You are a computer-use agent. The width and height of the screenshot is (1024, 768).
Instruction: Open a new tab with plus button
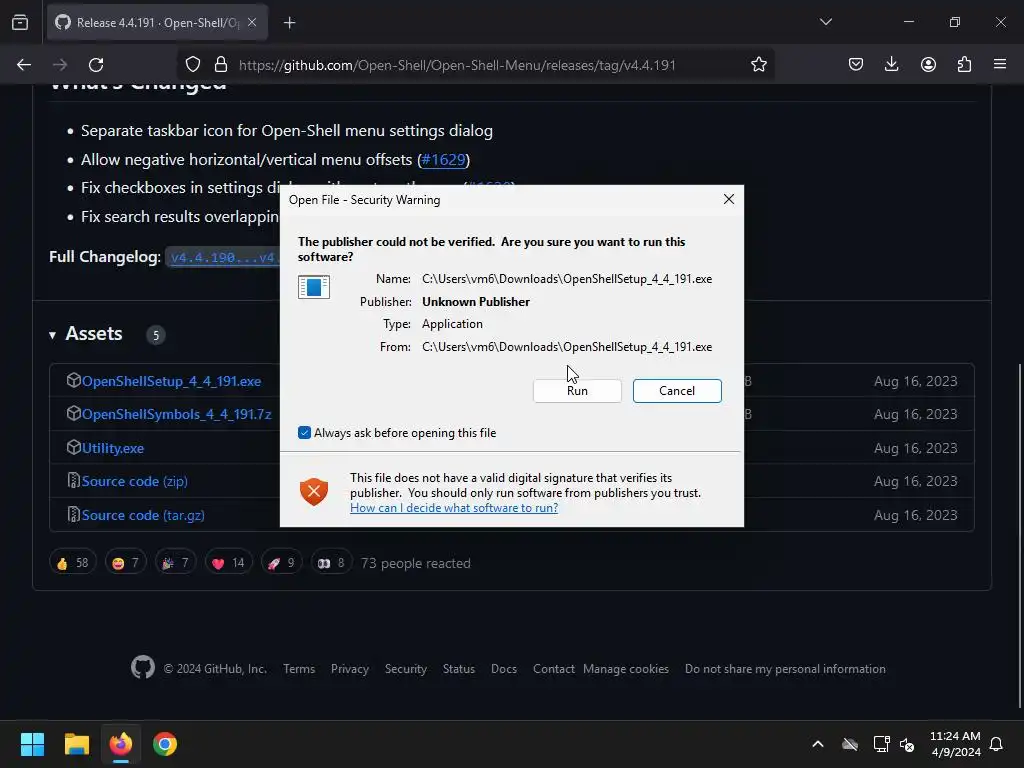289,23
